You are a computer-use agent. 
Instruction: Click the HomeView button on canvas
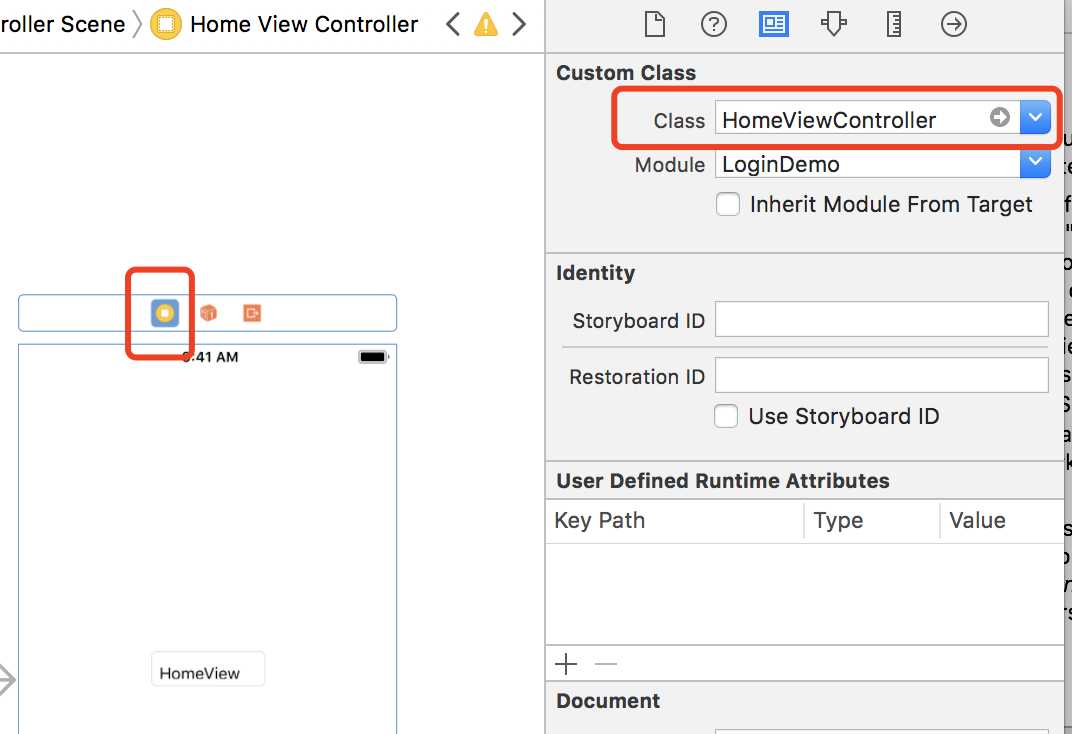(x=208, y=669)
